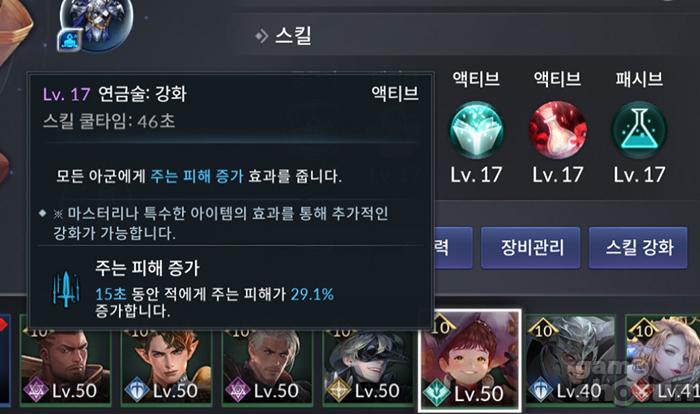Click the blue badge on hero portrait
Screen dimensions: 700x414
70,40
